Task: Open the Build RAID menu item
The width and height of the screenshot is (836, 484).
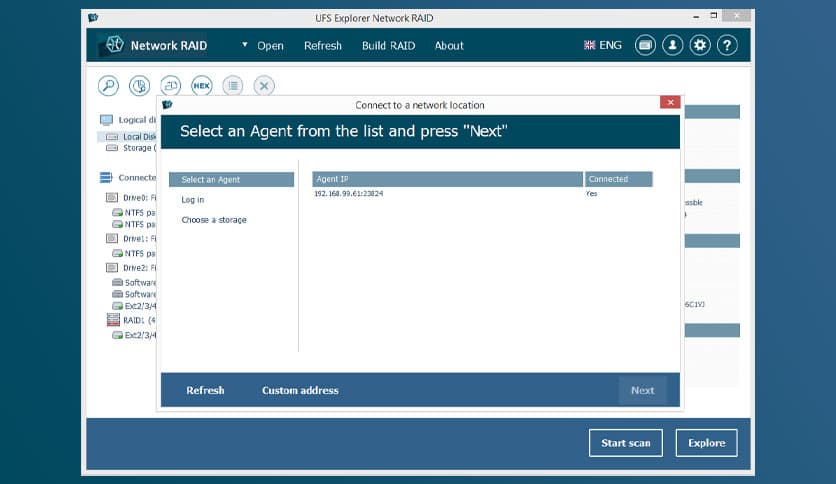Action: (x=388, y=46)
